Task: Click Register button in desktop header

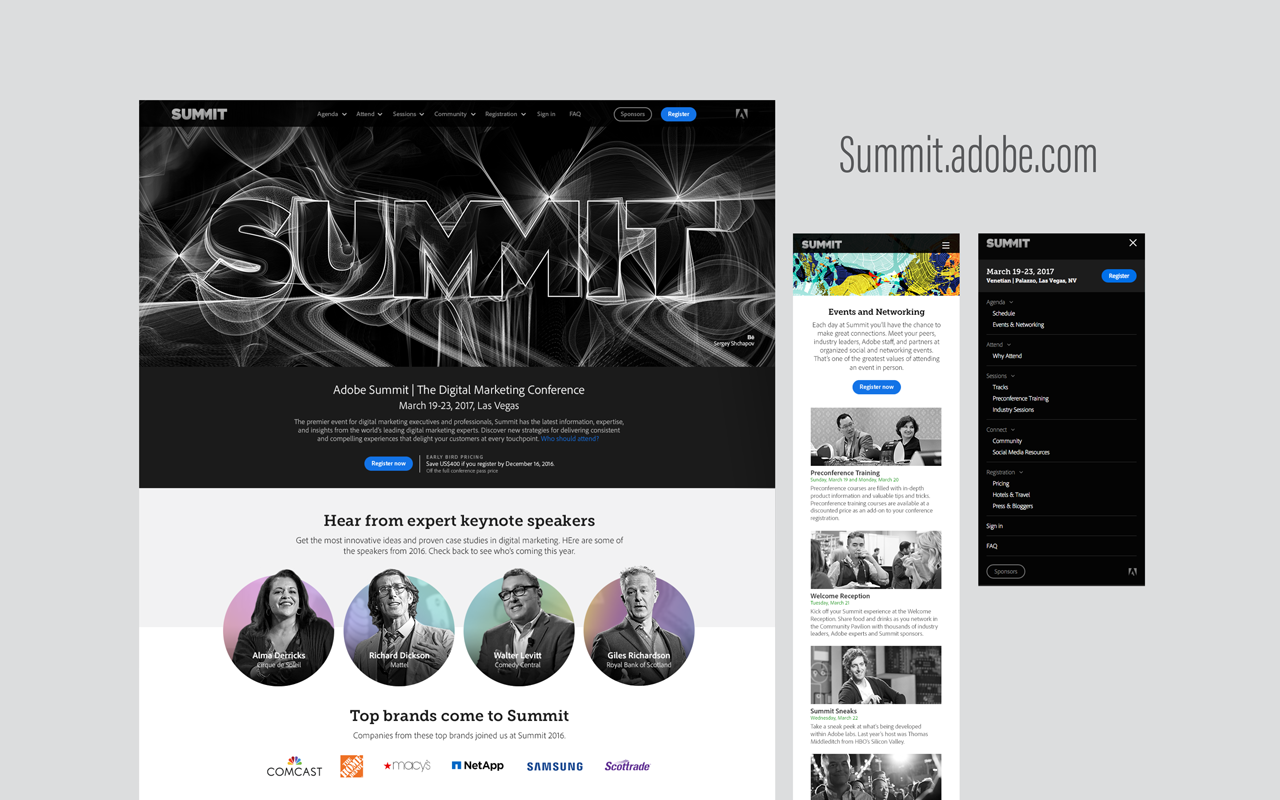Action: pyautogui.click(x=678, y=114)
